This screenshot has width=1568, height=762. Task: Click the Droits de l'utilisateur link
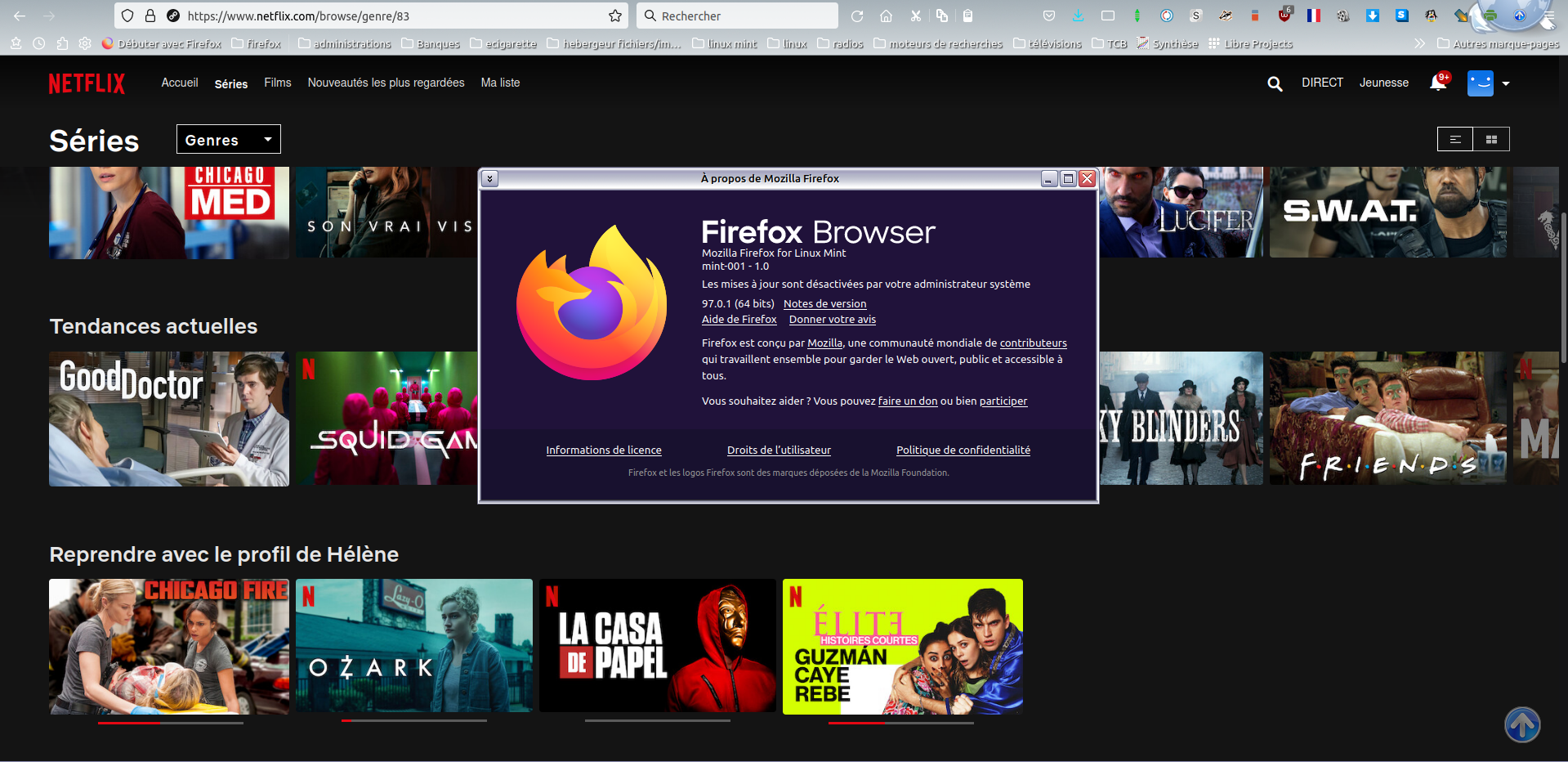pyautogui.click(x=779, y=450)
